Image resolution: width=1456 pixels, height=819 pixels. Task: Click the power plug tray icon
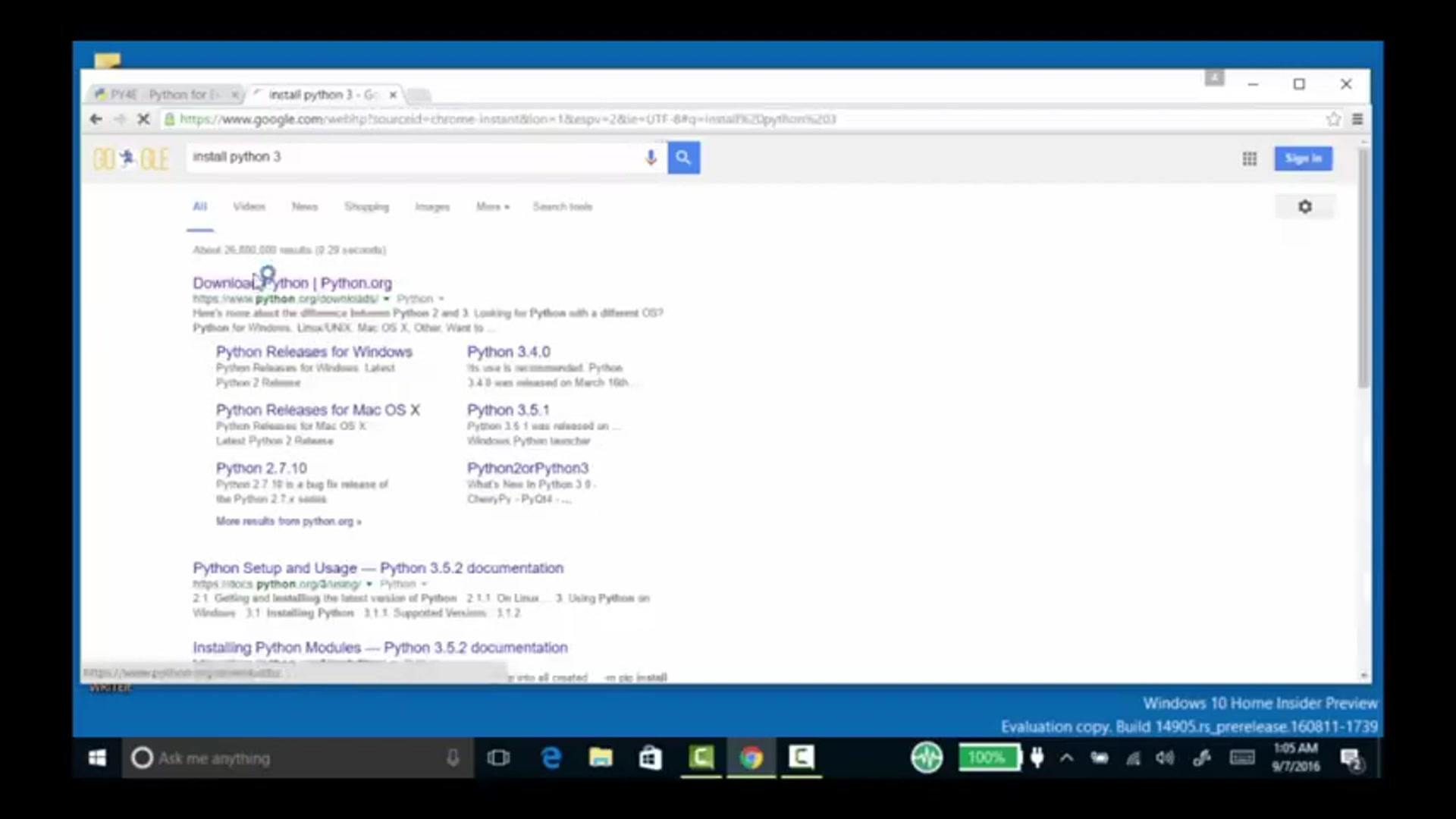pyautogui.click(x=1037, y=758)
